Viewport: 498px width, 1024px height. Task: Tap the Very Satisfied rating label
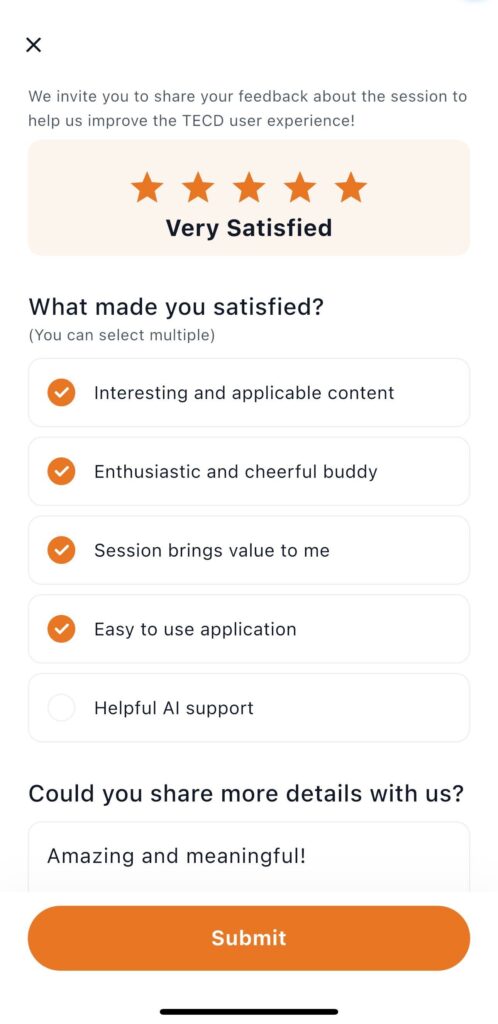(x=249, y=228)
